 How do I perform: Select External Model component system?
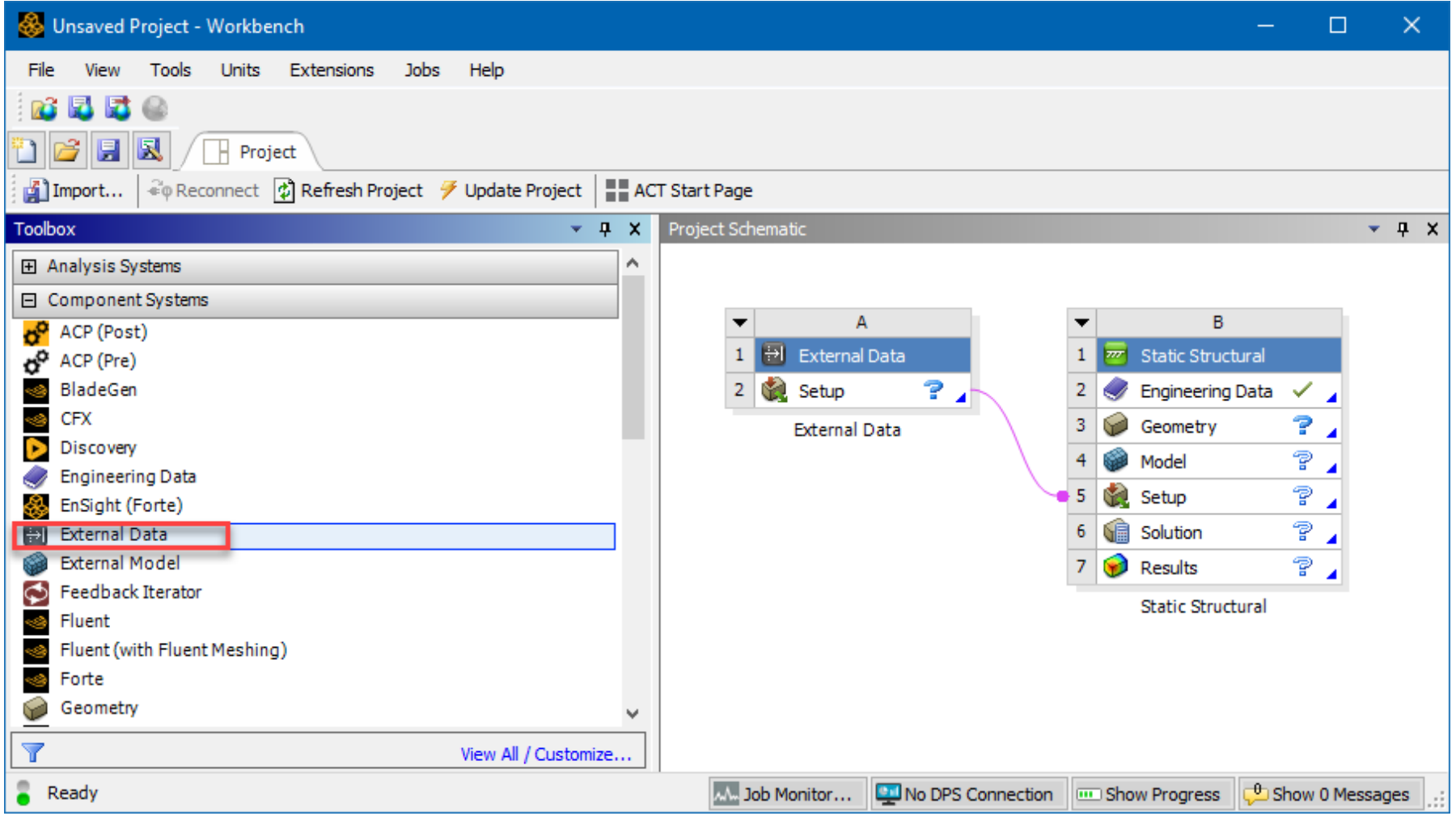point(120,564)
